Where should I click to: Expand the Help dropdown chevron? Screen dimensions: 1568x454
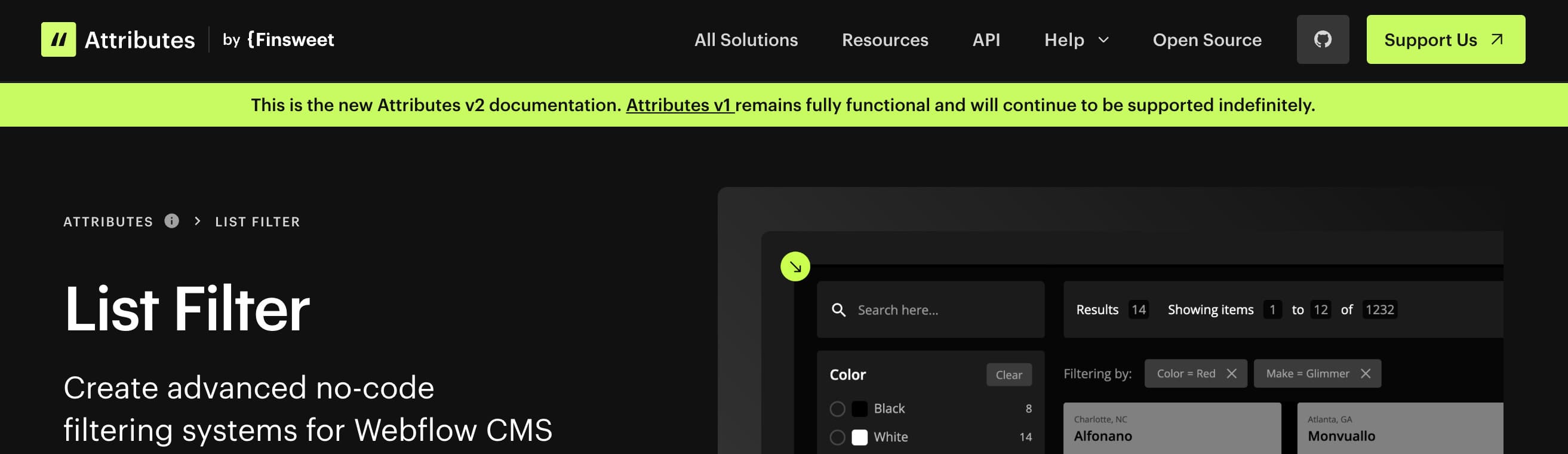1103,40
